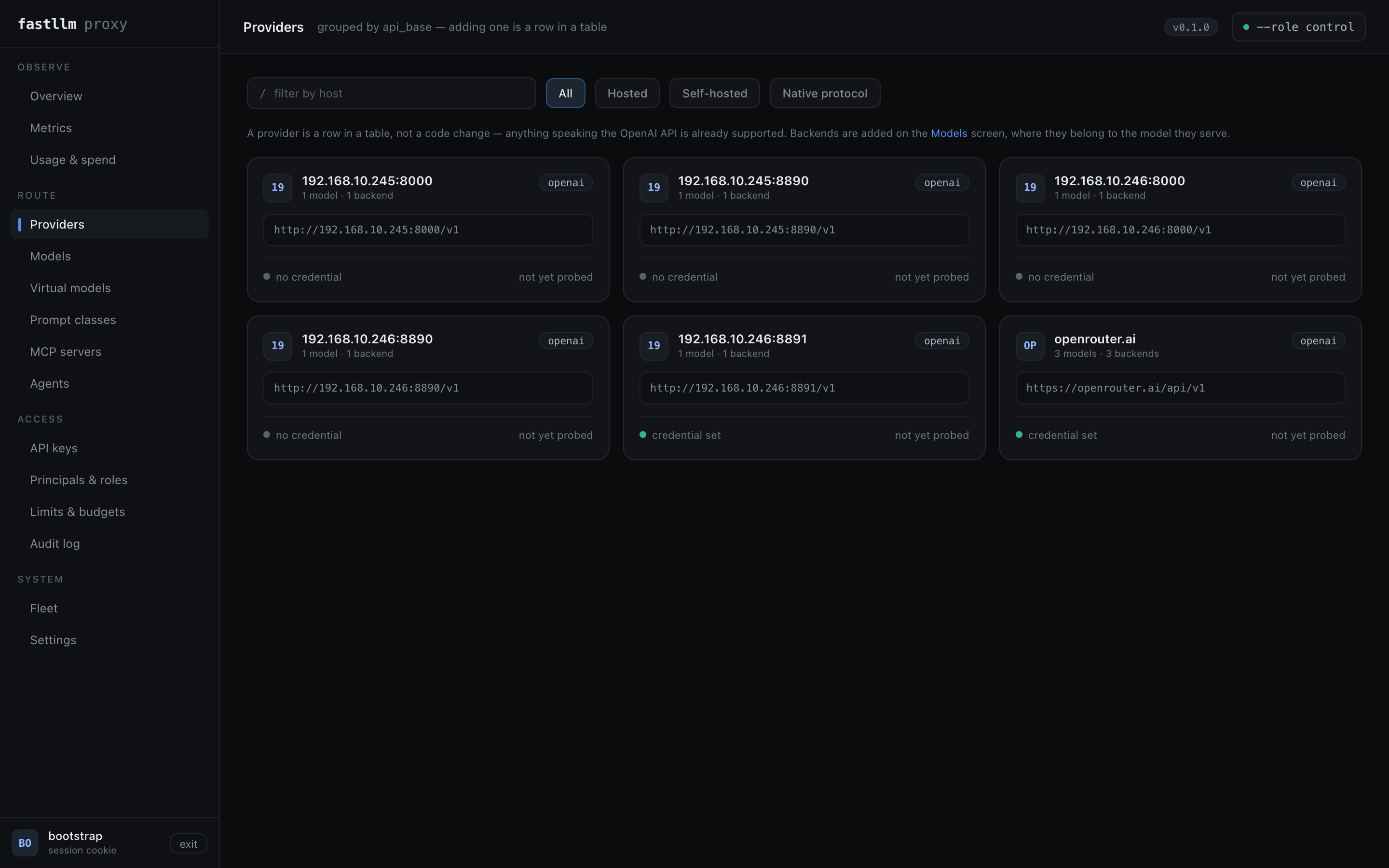Viewport: 1389px width, 868px height.
Task: Go to MCP servers
Action: pos(109,352)
